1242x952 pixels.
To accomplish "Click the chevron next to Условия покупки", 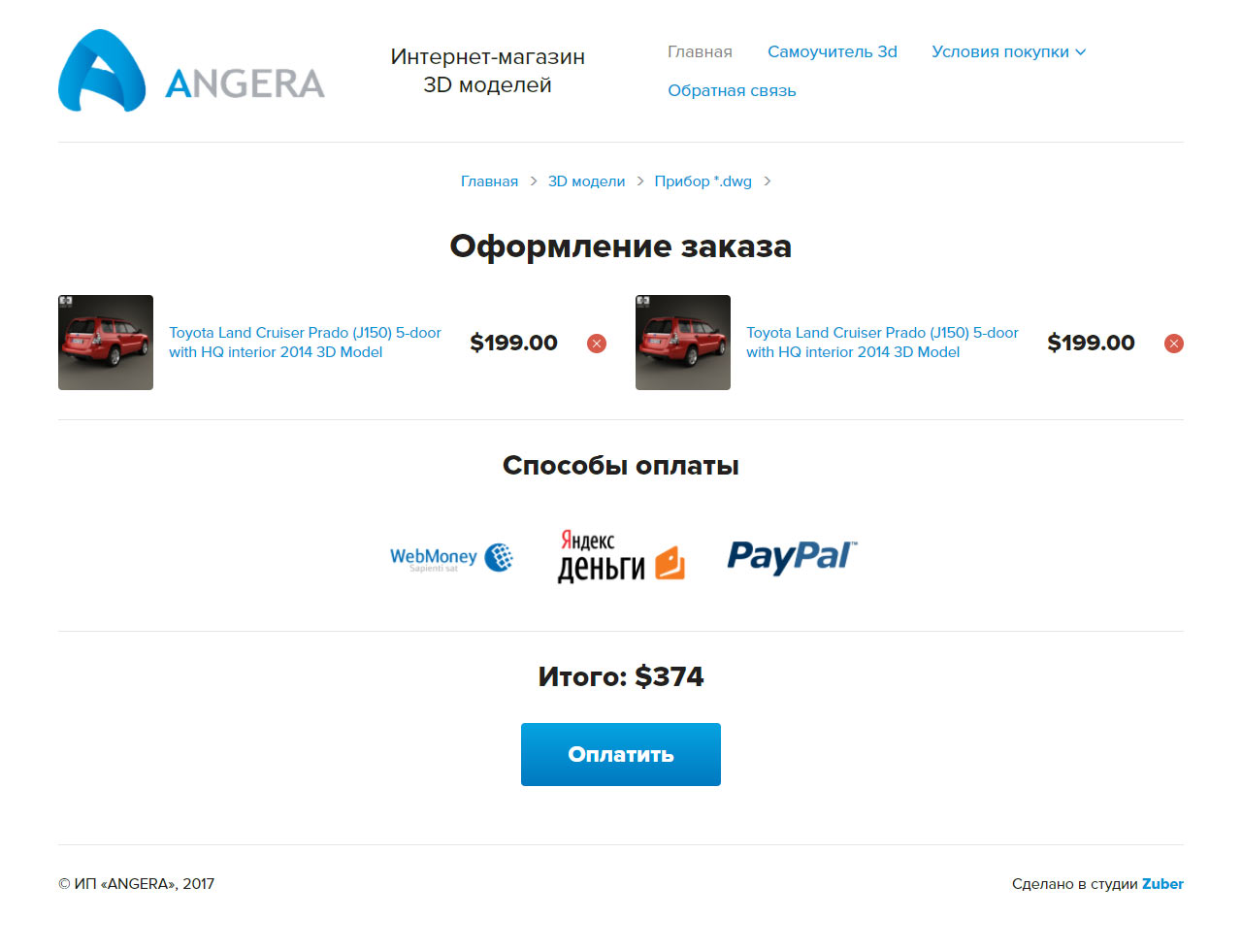I will [1081, 52].
